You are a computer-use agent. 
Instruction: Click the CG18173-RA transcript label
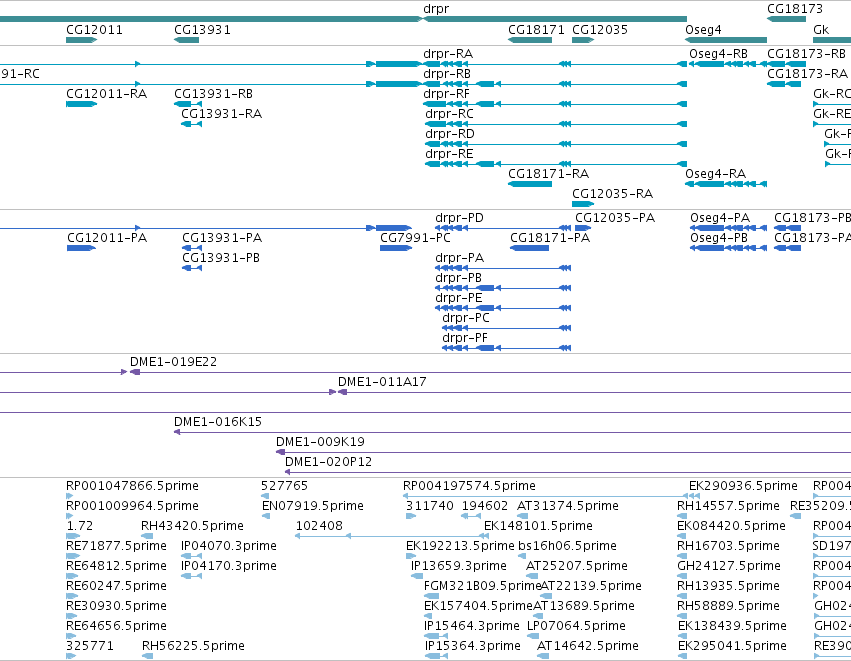point(807,74)
